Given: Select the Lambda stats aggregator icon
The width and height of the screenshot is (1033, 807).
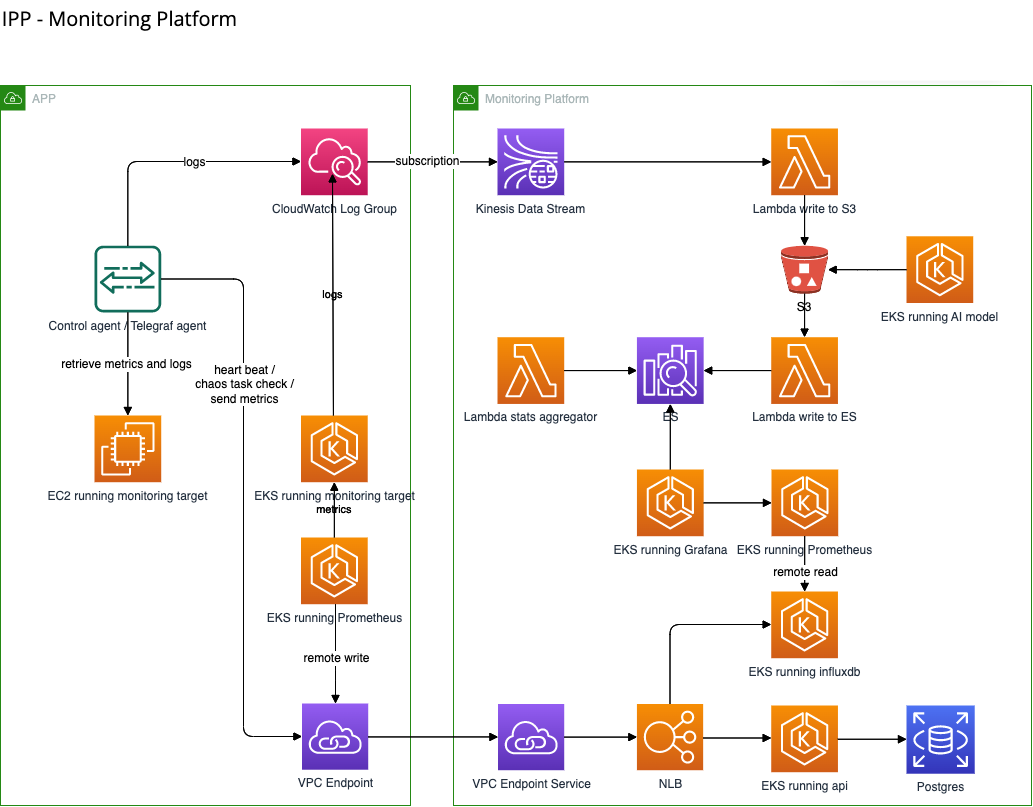Looking at the screenshot, I should (x=530, y=370).
